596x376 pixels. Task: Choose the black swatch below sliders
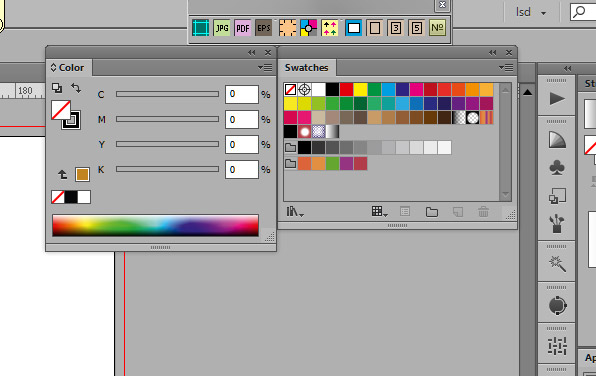pyautogui.click(x=71, y=197)
